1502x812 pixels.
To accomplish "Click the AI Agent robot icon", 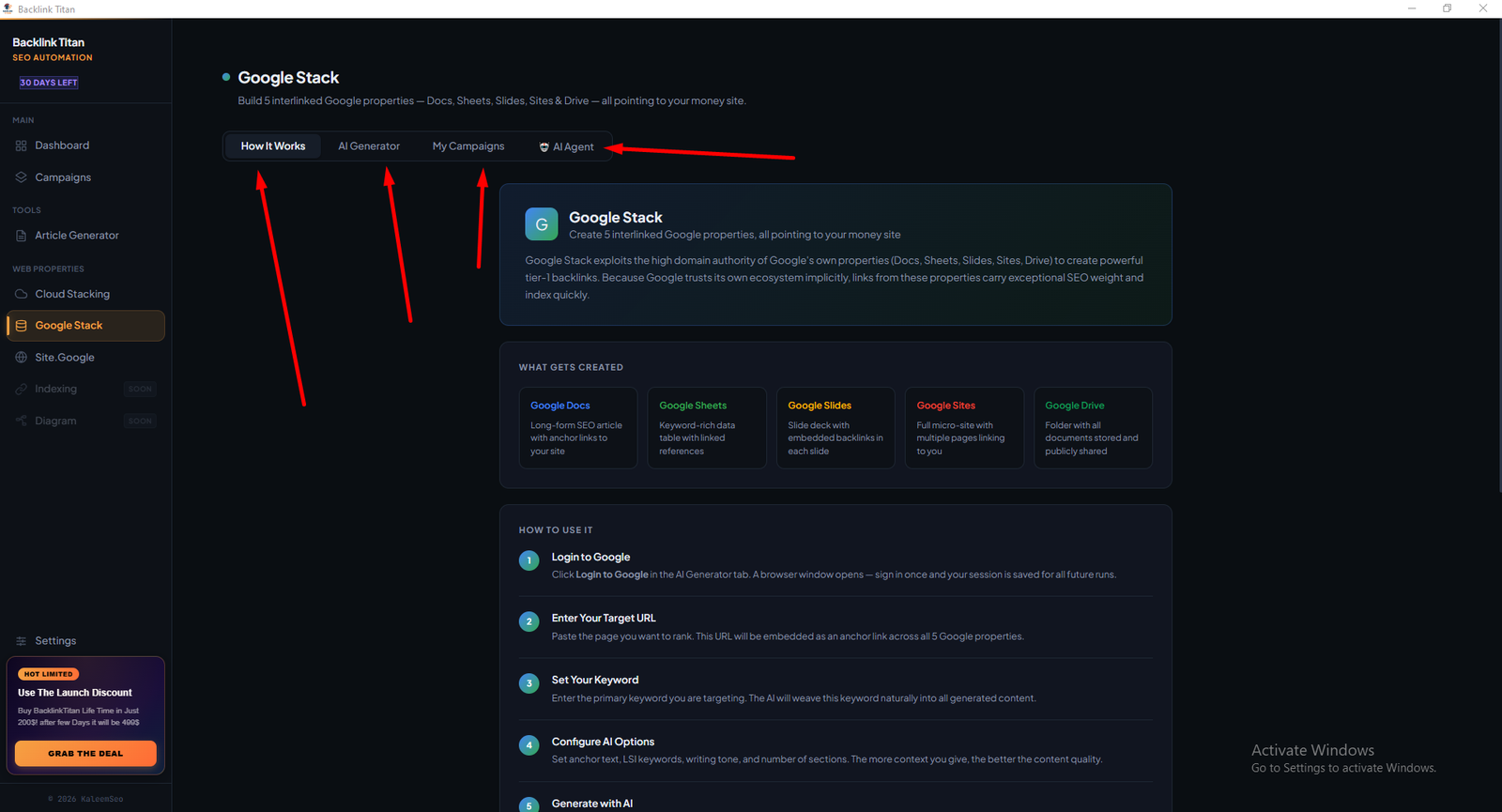I will click(544, 147).
